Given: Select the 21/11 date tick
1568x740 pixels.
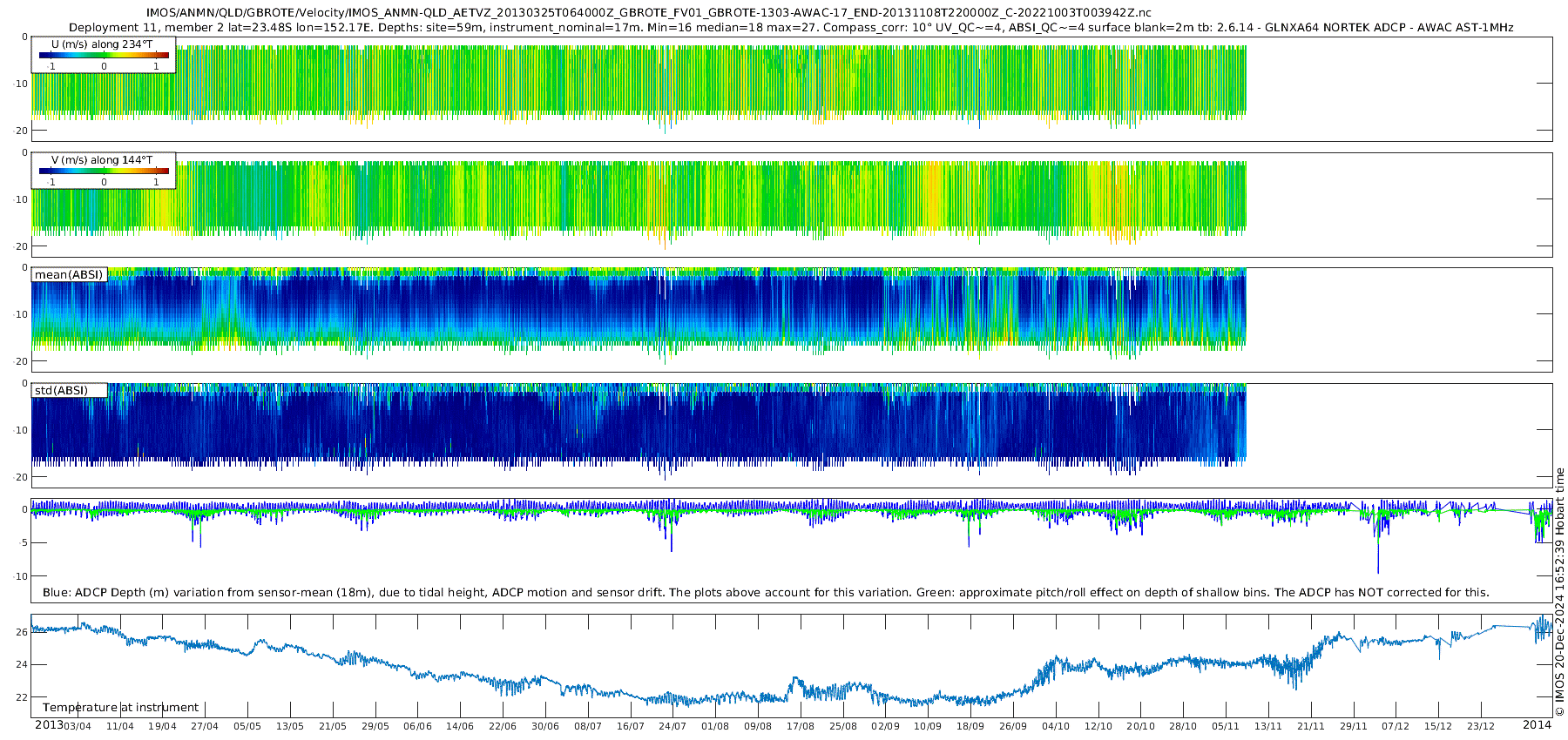Looking at the screenshot, I should point(1311,726).
